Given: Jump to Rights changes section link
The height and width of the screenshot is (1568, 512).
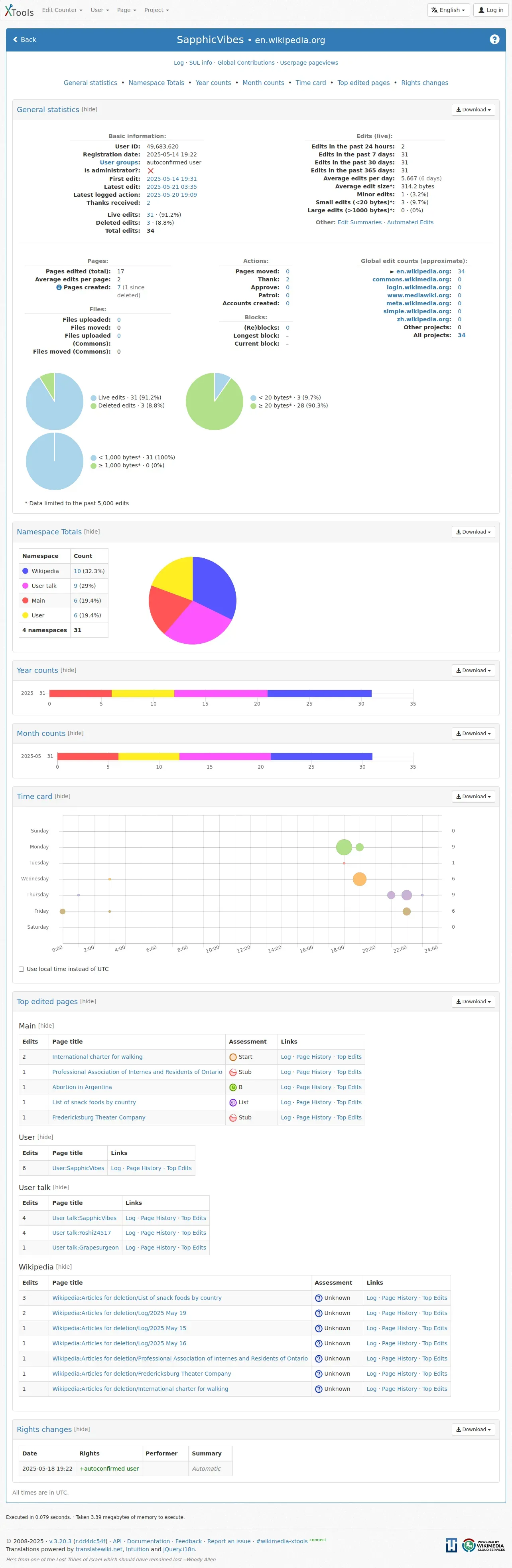Looking at the screenshot, I should coord(424,83).
